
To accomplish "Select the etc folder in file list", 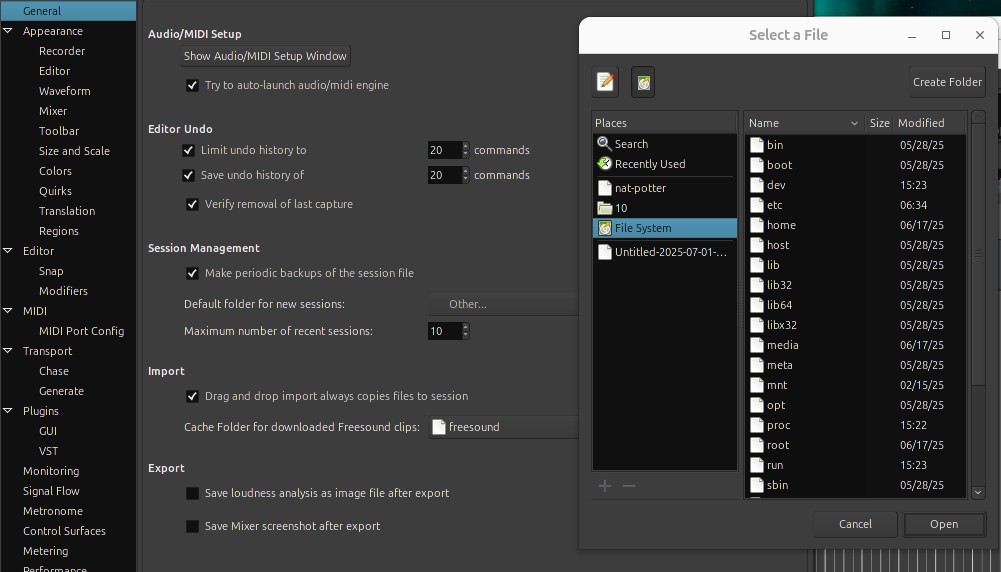I will (x=775, y=205).
